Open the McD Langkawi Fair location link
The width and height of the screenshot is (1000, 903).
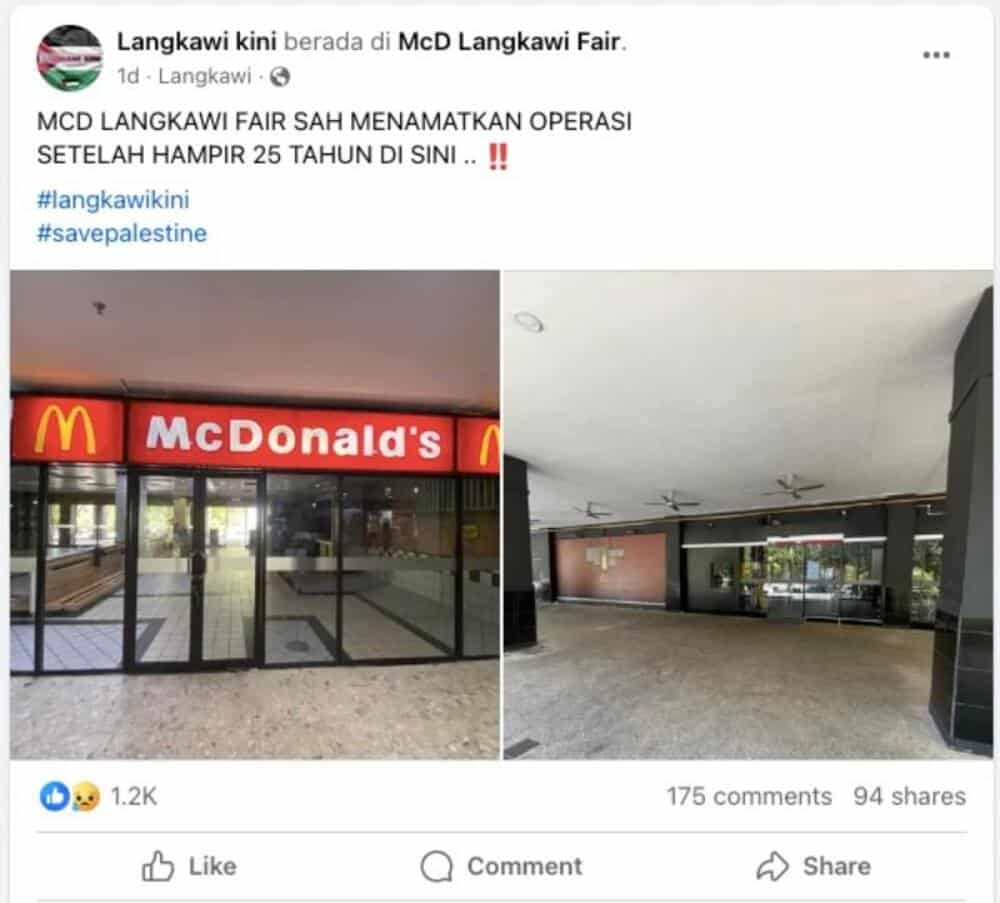point(510,41)
